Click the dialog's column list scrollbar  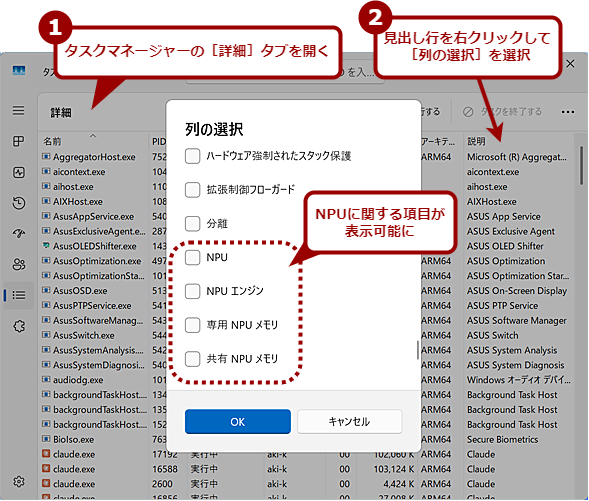[418, 350]
